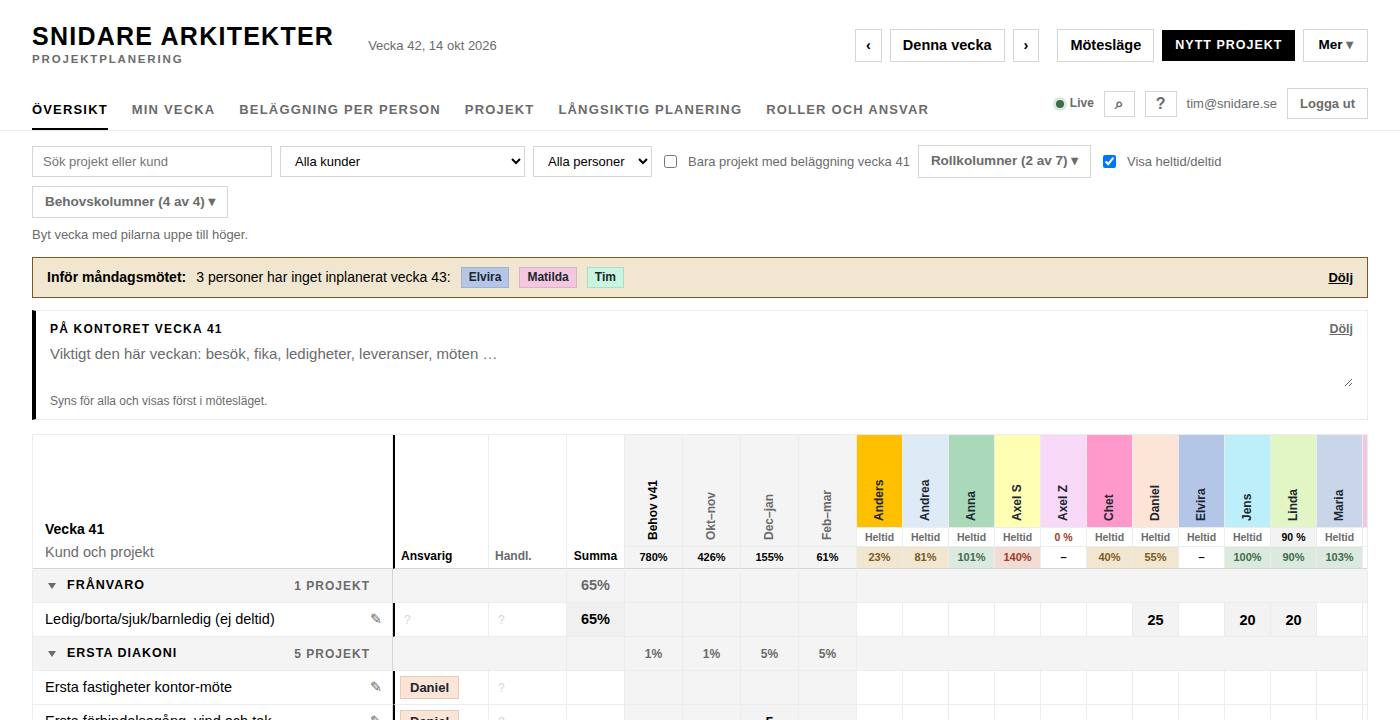The image size is (1400, 720).
Task: Open Alla kunder dropdown
Action: [402, 161]
